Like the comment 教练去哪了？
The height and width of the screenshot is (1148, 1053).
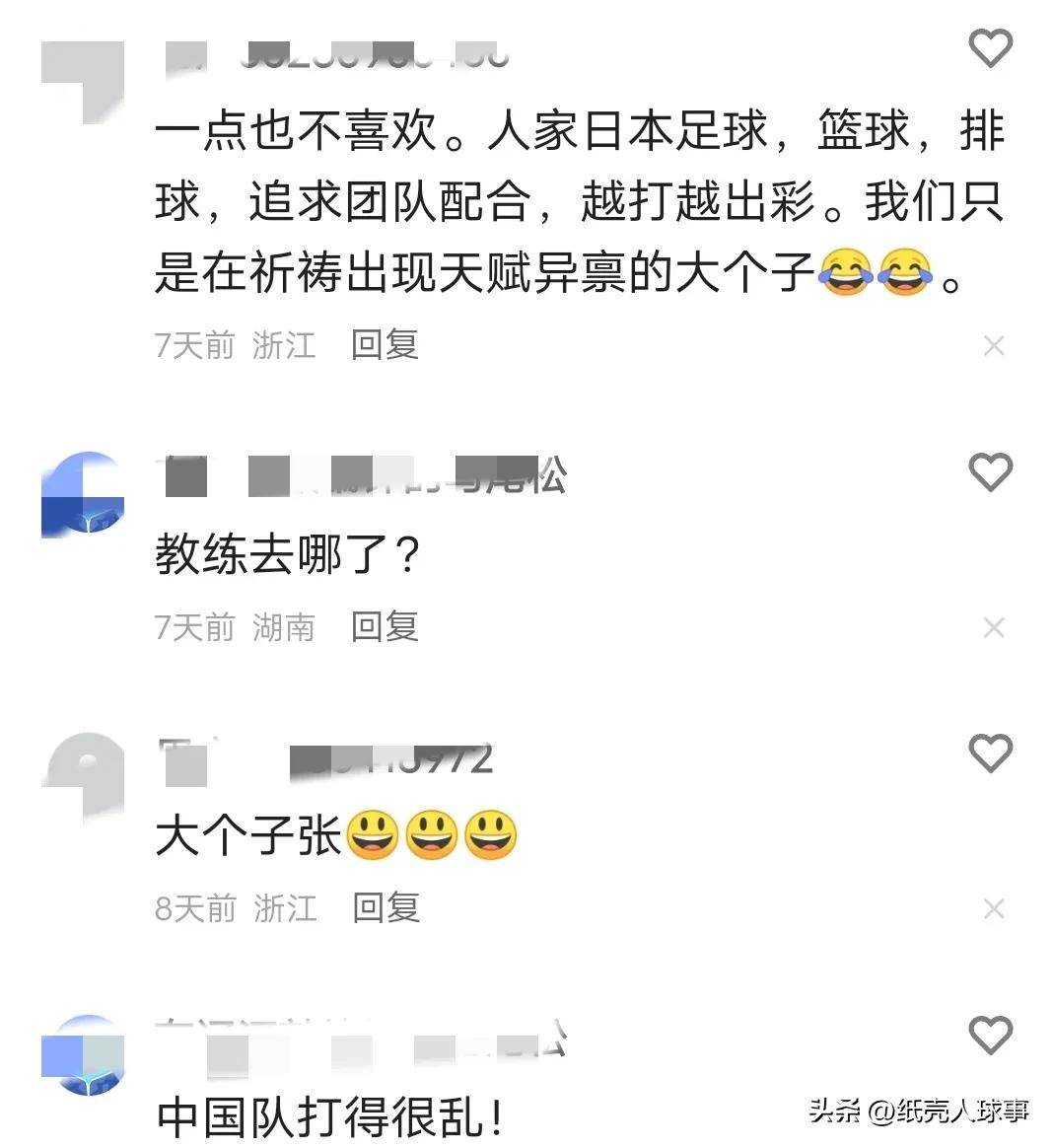pos(990,471)
